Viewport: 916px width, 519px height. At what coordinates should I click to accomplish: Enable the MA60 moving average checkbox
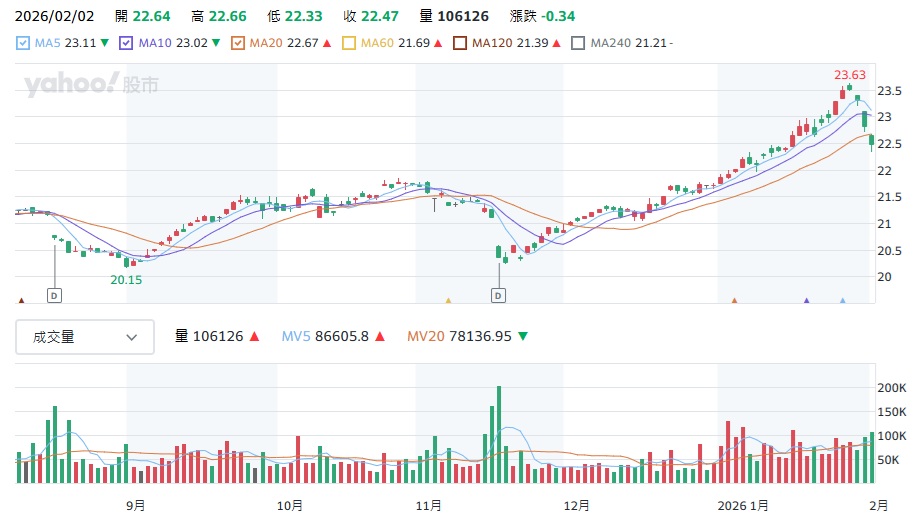[349, 43]
